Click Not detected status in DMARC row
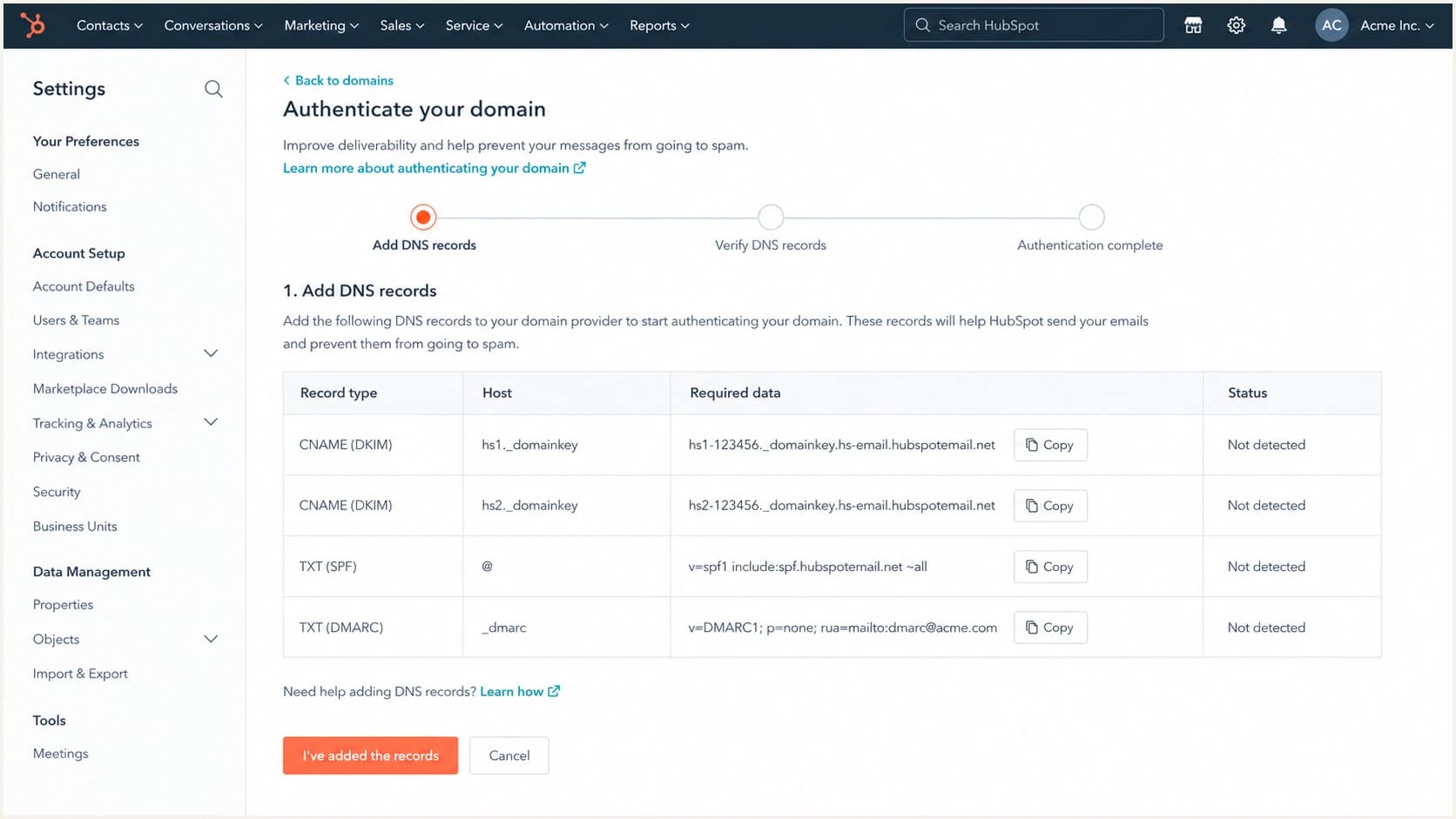This screenshot has width=1456, height=819. tap(1266, 628)
